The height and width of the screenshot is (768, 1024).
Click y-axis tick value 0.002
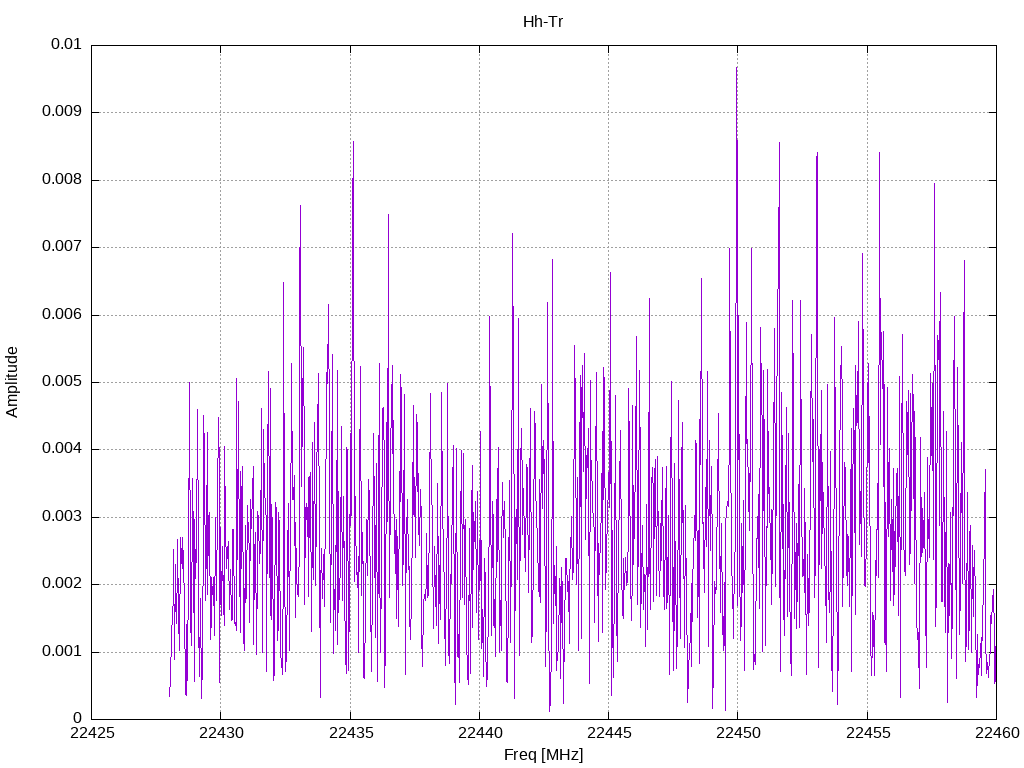click(x=61, y=584)
